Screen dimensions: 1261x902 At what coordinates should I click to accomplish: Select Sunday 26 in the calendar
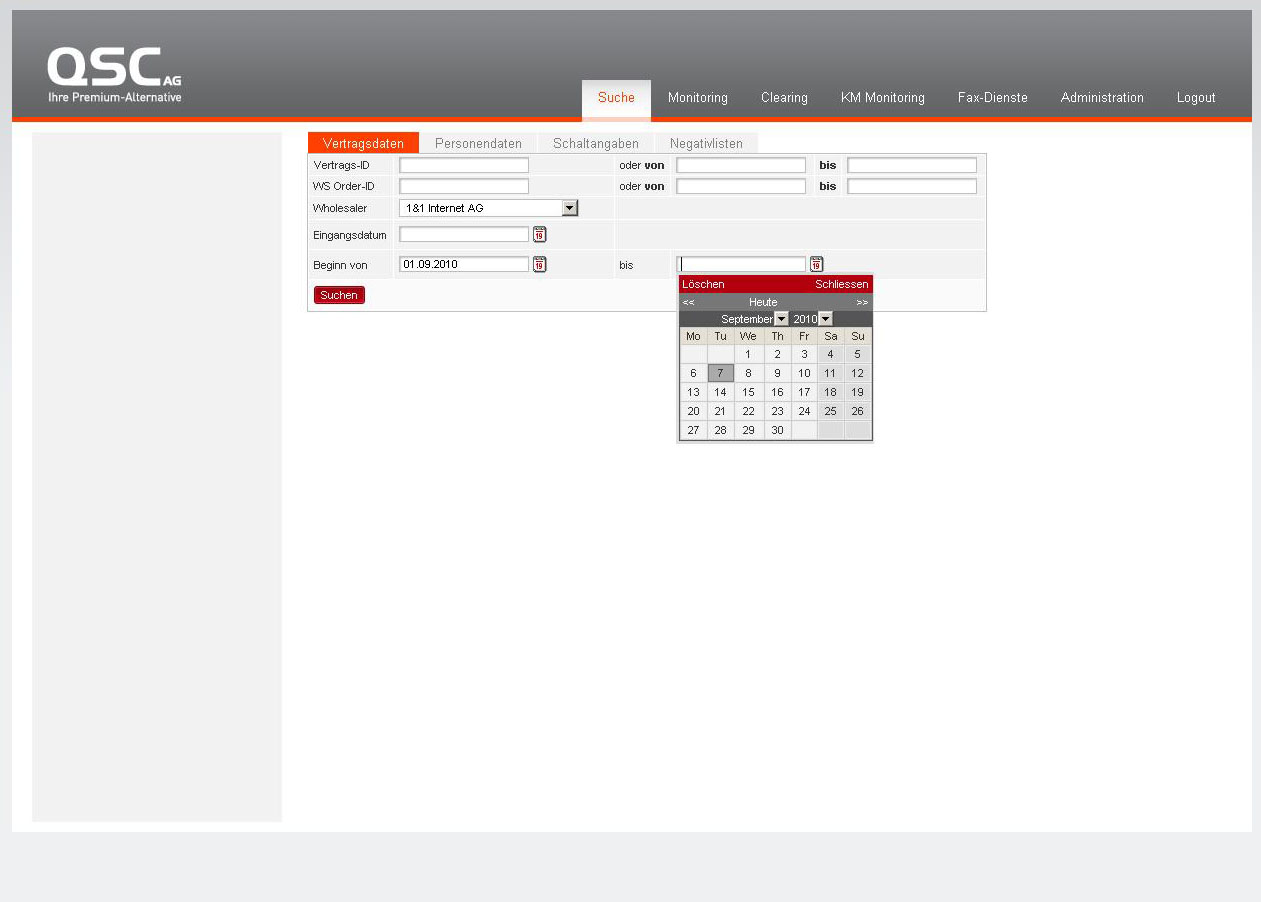point(857,411)
